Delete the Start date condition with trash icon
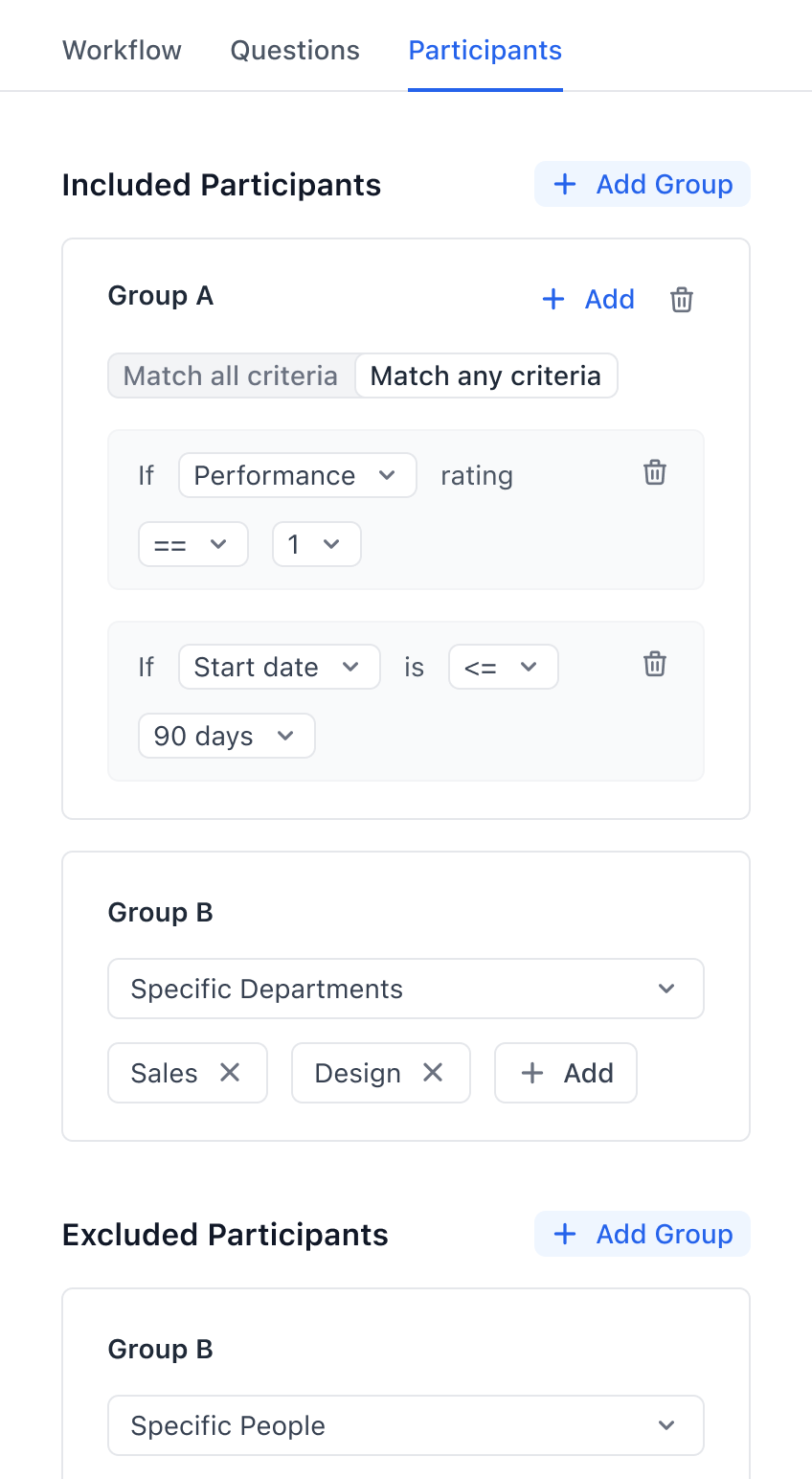 point(655,663)
